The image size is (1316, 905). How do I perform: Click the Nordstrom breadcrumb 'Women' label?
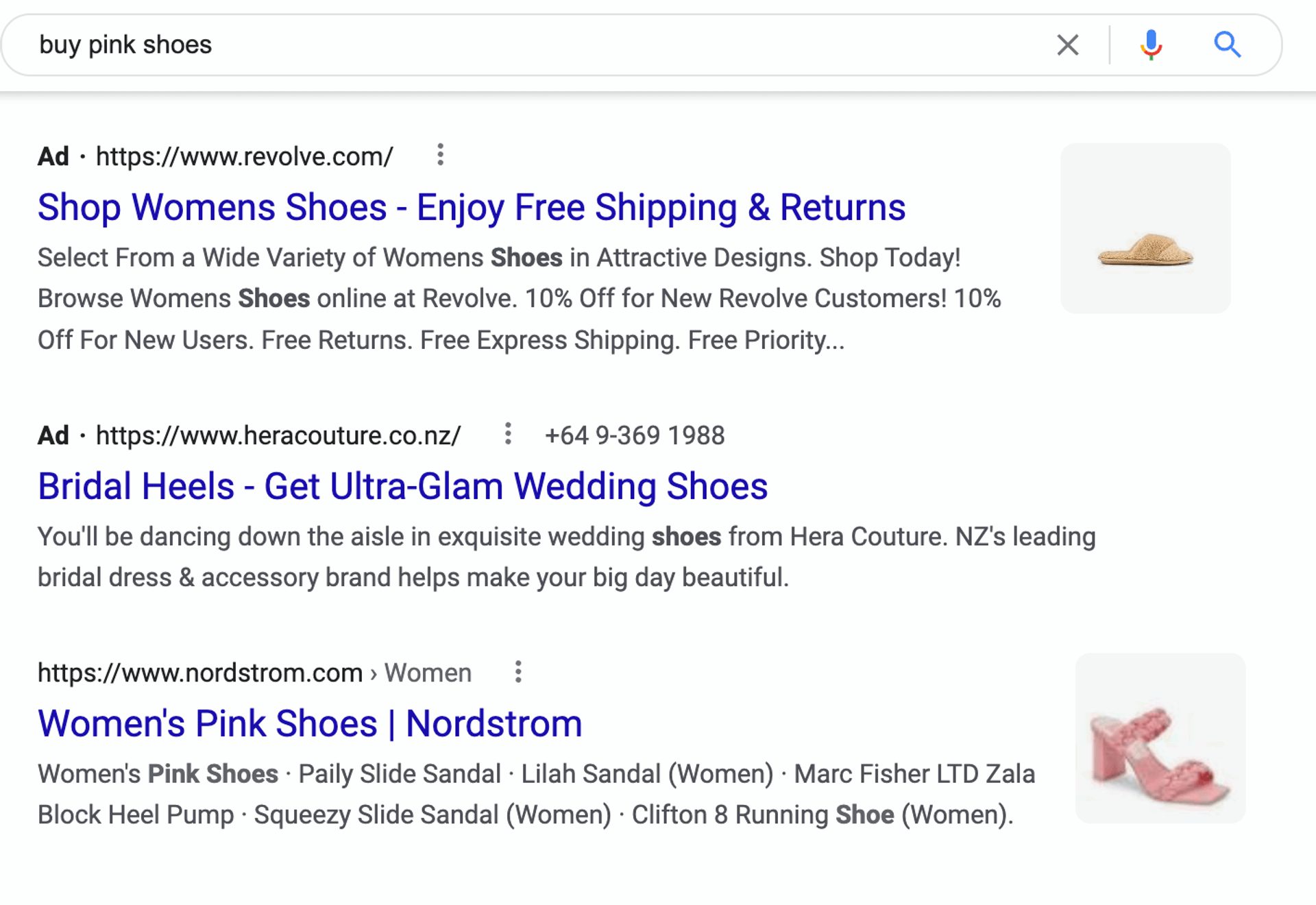[426, 673]
